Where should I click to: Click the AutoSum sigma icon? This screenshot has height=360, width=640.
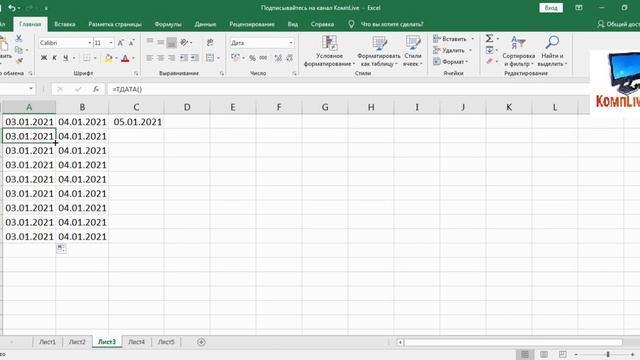coord(489,38)
